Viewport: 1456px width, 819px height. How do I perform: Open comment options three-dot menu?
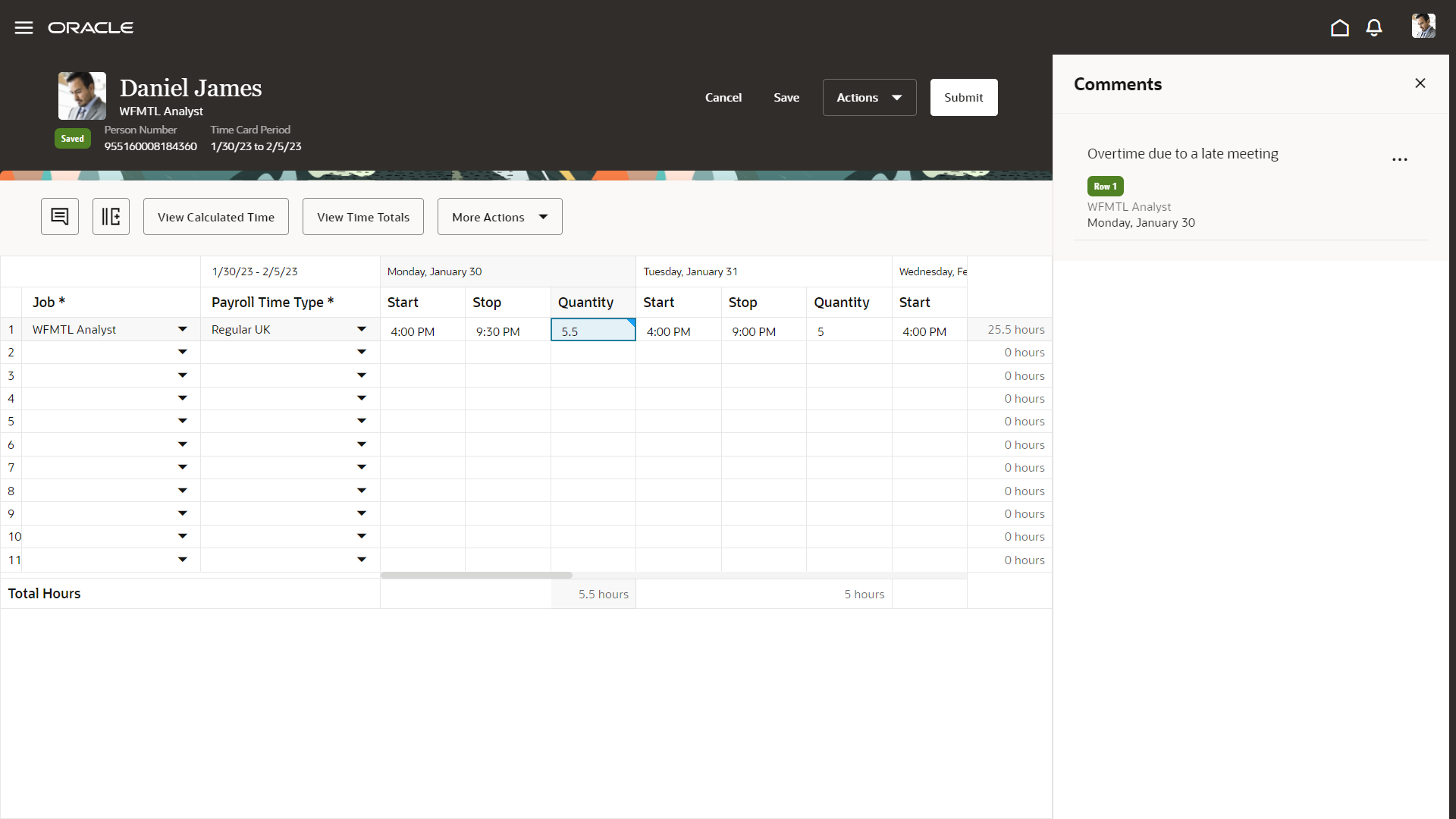[x=1399, y=160]
